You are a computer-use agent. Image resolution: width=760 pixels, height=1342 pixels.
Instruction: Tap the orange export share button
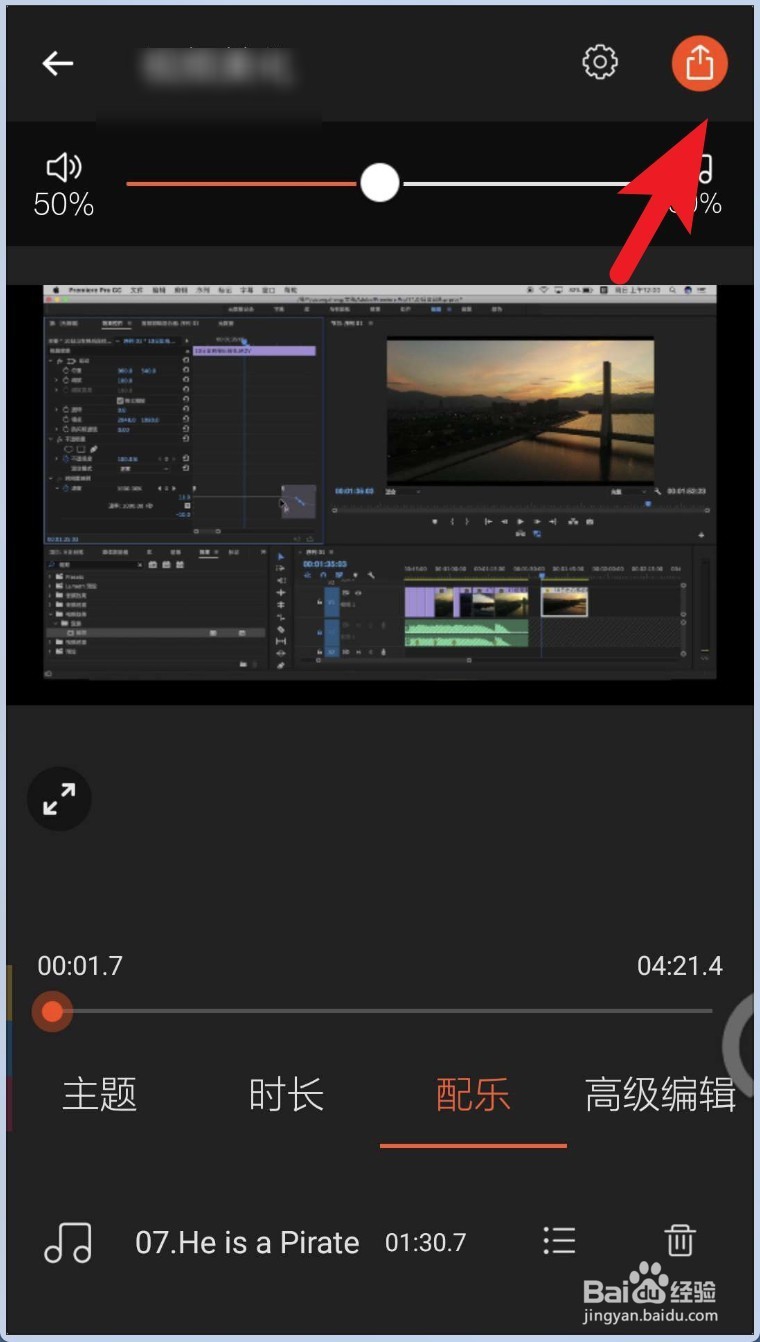[x=699, y=62]
